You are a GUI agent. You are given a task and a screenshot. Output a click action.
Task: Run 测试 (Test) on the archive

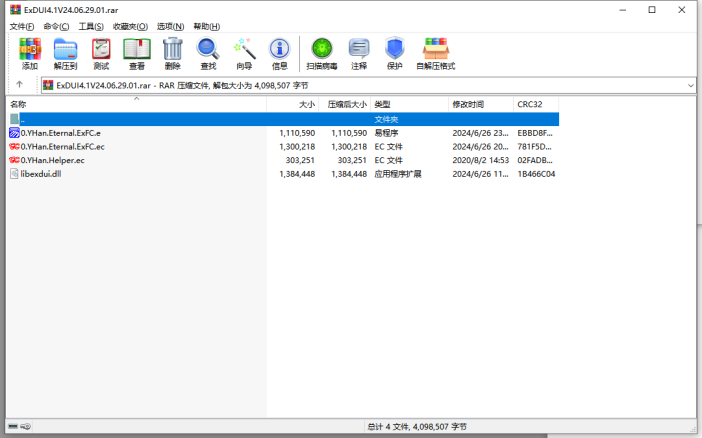pyautogui.click(x=101, y=53)
